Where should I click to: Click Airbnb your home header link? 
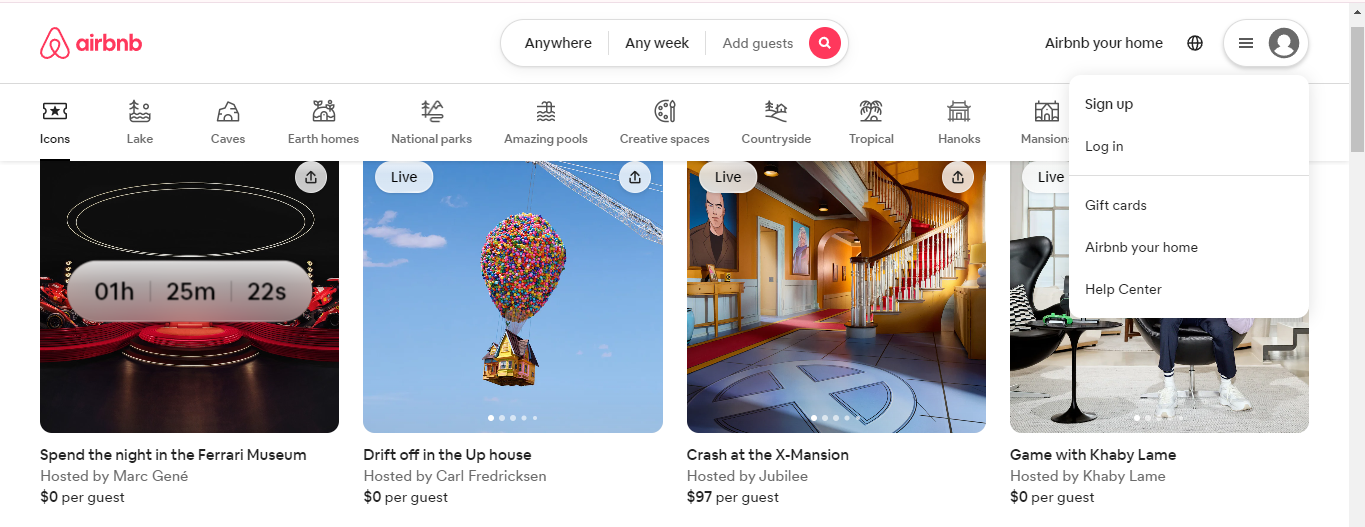1104,43
